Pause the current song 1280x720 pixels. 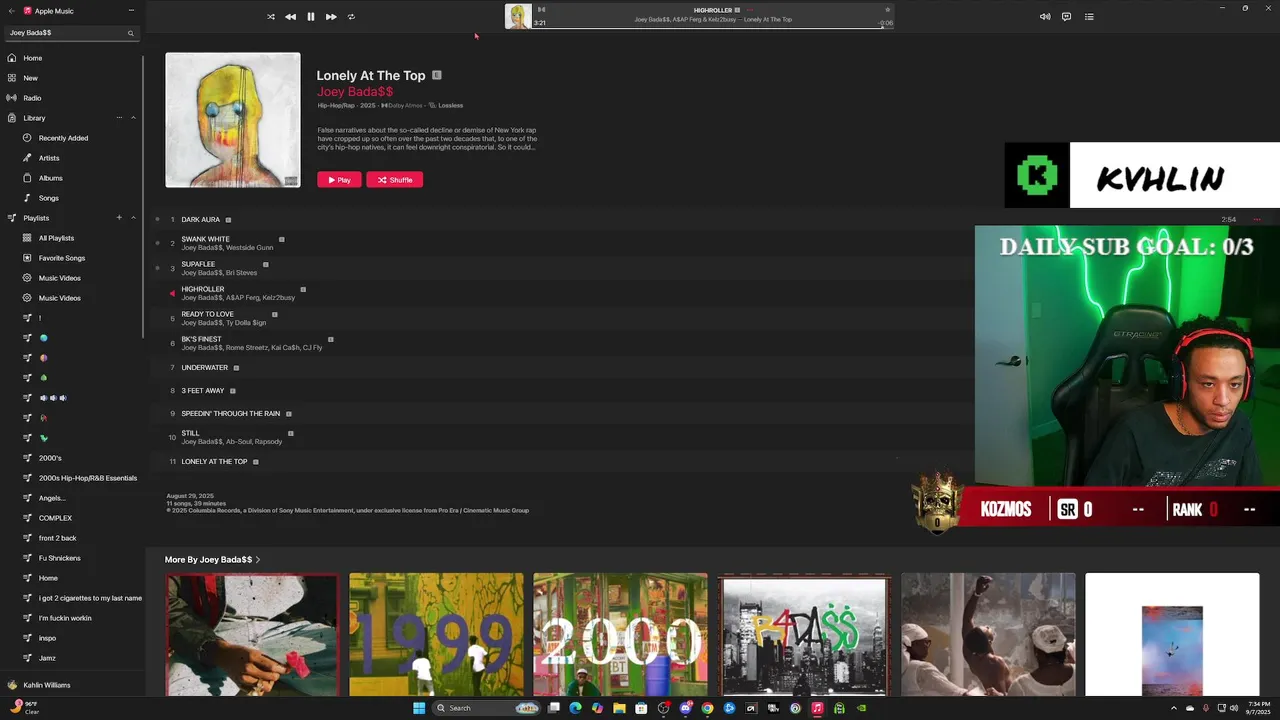pyautogui.click(x=311, y=17)
